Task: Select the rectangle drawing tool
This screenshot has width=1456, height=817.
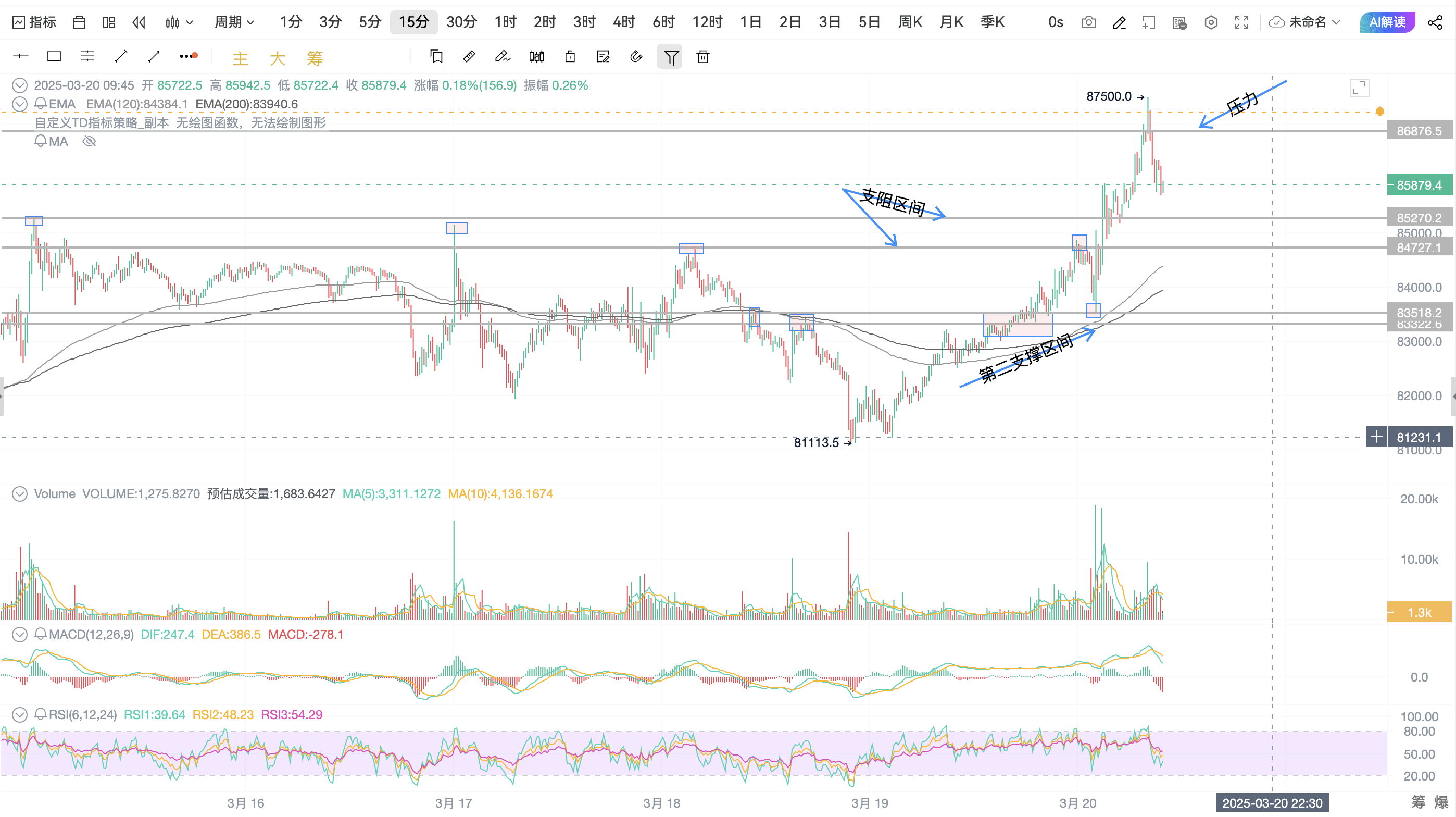Action: point(54,57)
